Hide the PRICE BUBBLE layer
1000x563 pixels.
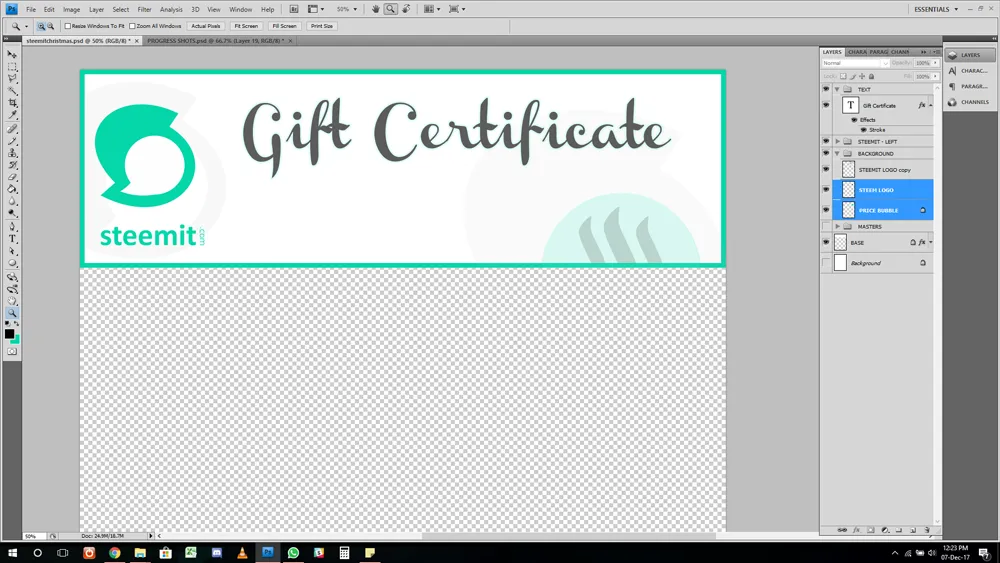(x=826, y=210)
